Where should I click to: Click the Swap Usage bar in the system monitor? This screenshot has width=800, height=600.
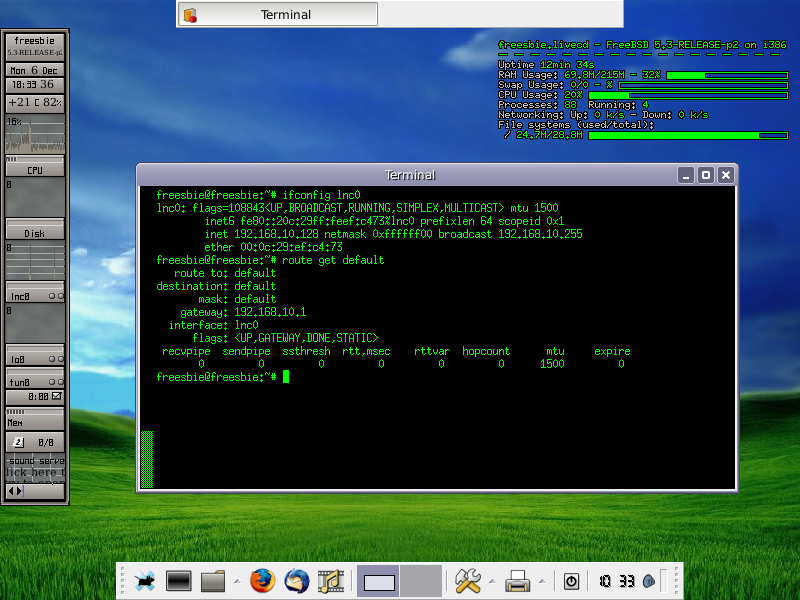click(x=703, y=85)
